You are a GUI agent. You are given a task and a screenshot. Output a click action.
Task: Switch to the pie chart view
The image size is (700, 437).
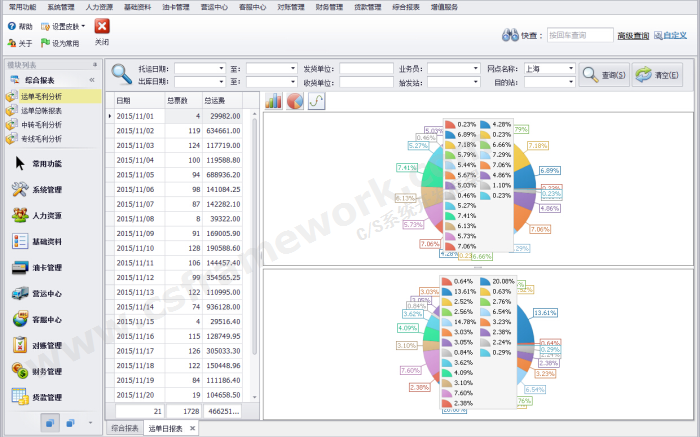(x=295, y=101)
